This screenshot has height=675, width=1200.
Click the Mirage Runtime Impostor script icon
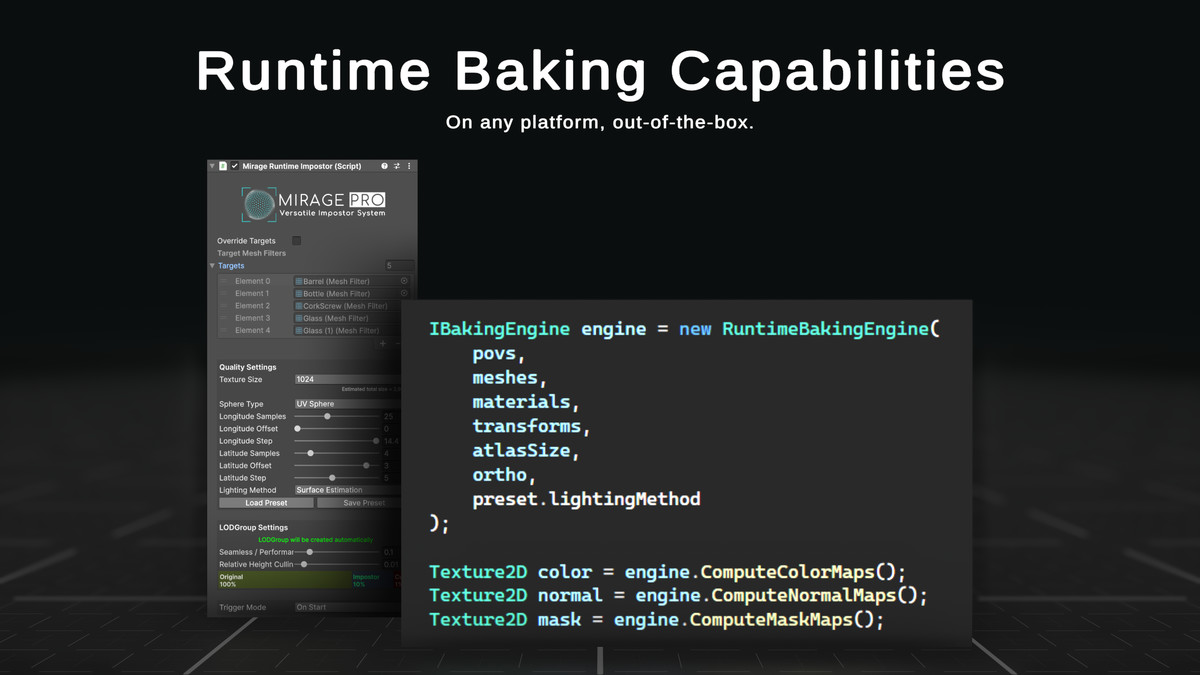point(223,166)
